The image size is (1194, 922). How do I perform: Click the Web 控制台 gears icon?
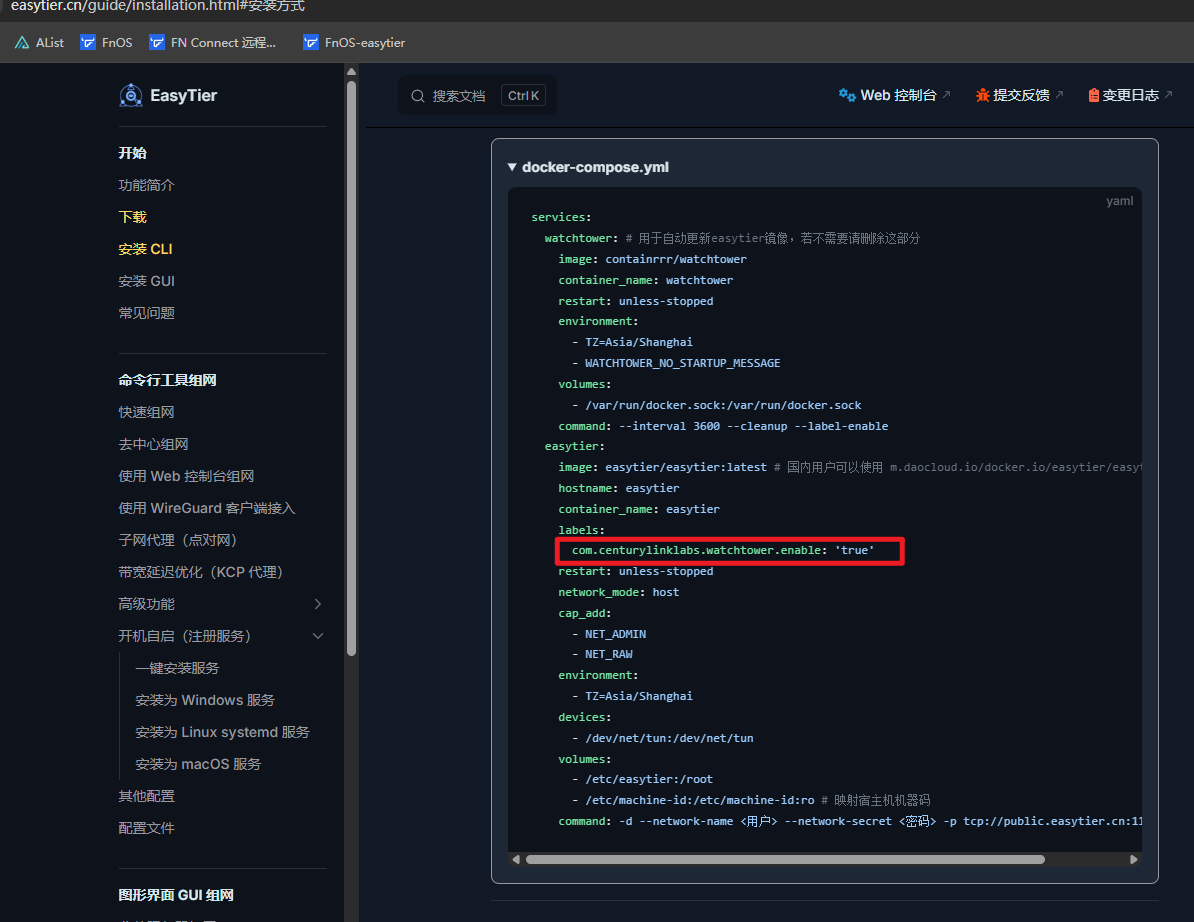pos(847,95)
